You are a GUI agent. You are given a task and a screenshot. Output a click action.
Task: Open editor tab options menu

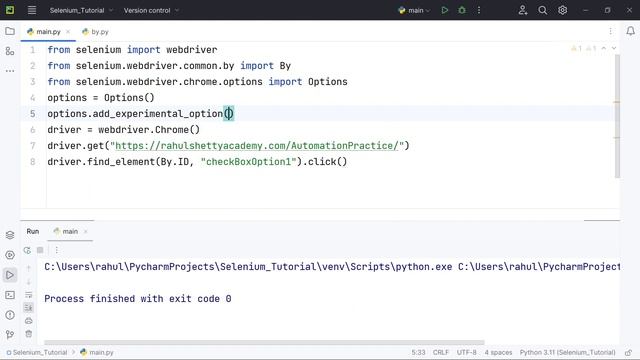(x=610, y=31)
